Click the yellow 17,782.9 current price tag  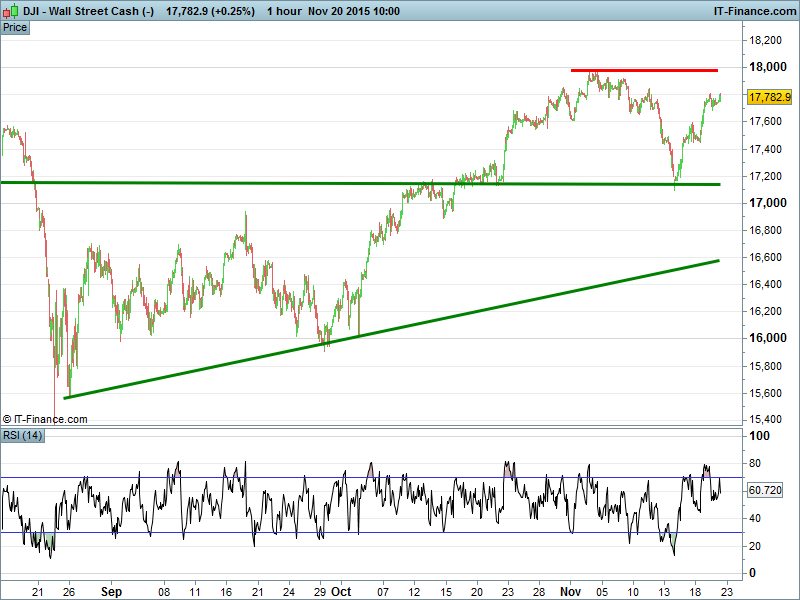pyautogui.click(x=770, y=97)
